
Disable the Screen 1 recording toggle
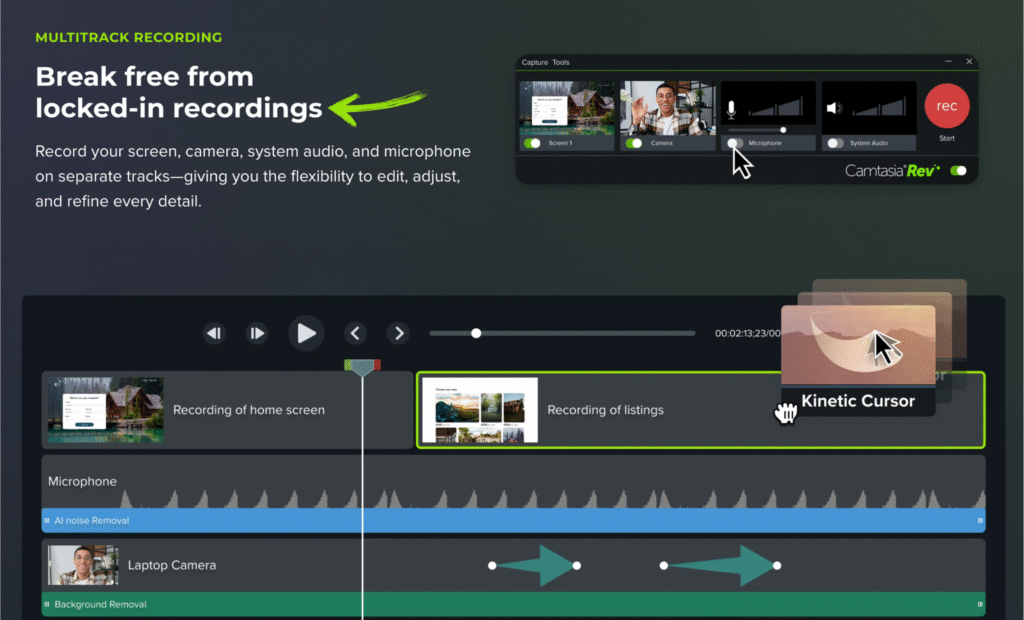(x=533, y=143)
